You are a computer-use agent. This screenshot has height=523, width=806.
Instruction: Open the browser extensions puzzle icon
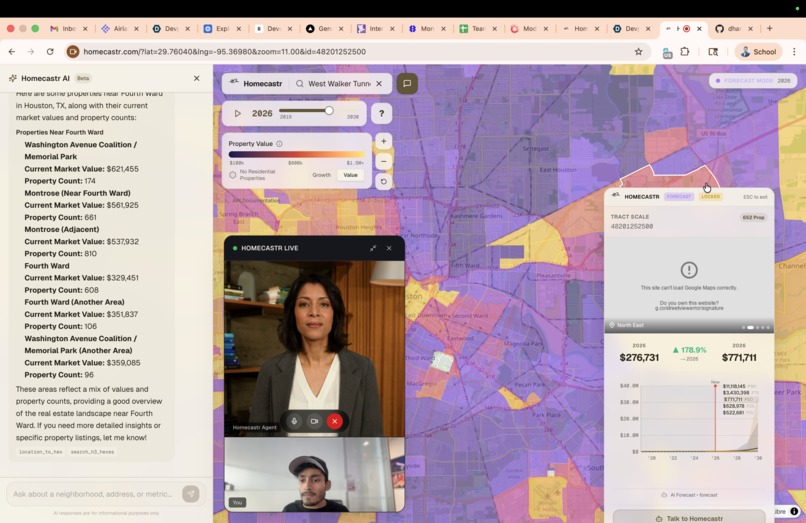(685, 51)
